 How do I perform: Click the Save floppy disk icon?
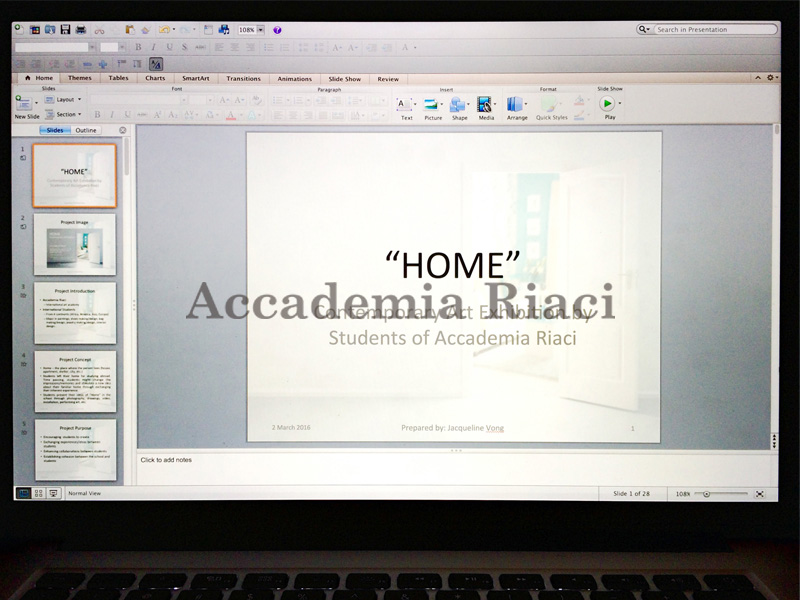point(65,30)
